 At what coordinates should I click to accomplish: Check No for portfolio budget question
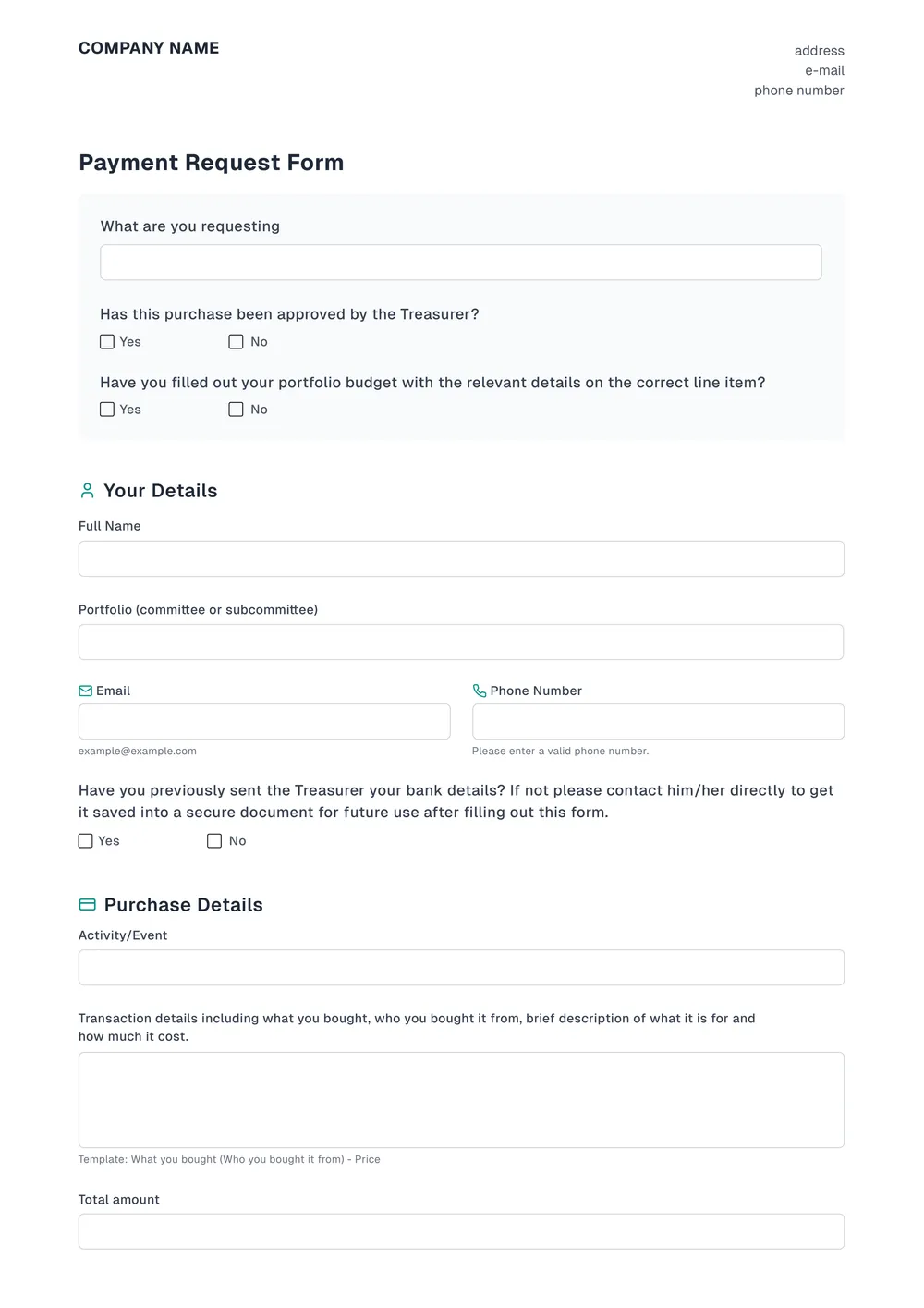(x=237, y=409)
